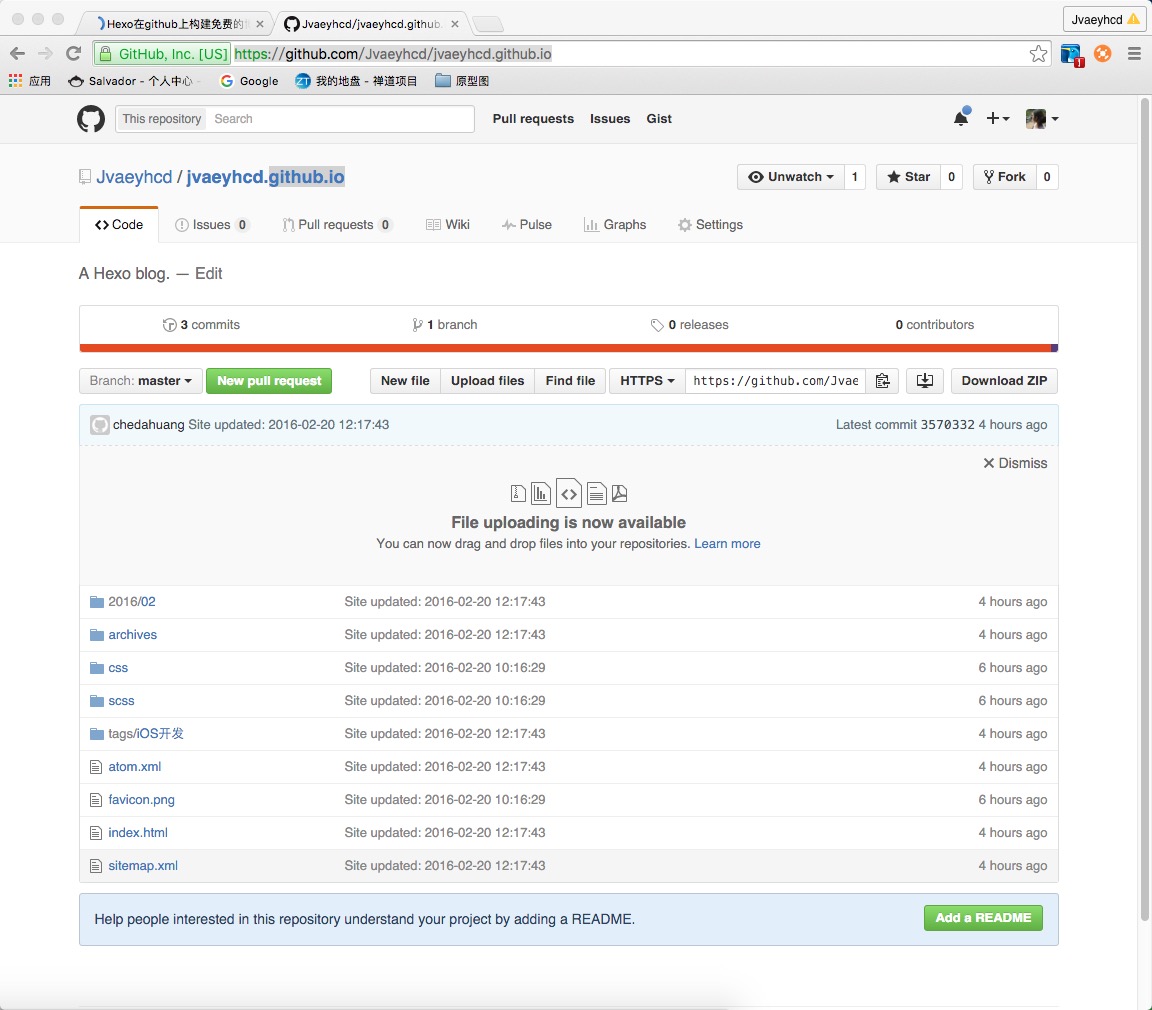
Task: Open the 原型图 bookmarks folder
Action: click(462, 81)
